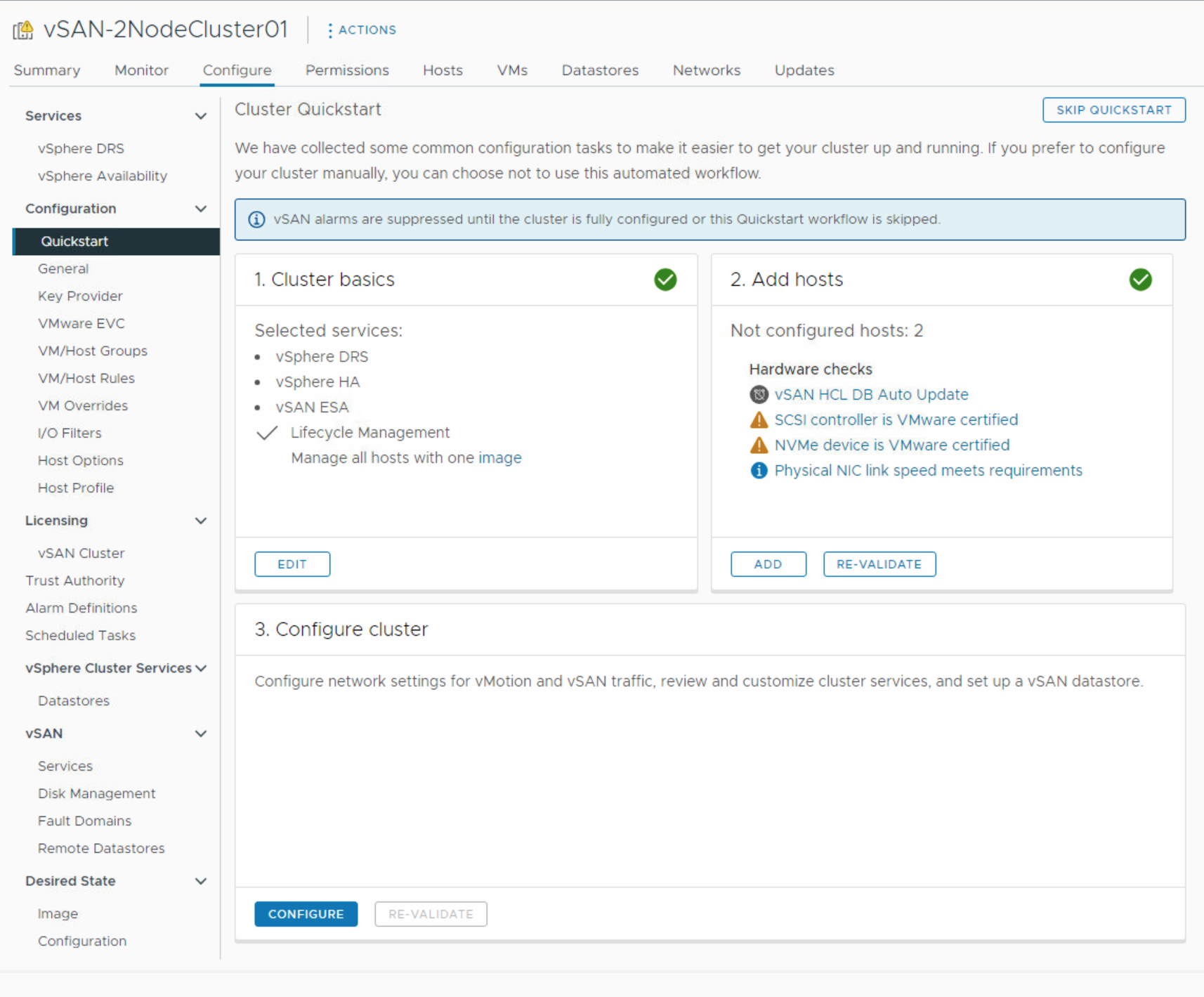Click the info icon beside Physical NIC check
The width and height of the screenshot is (1204, 997).
[x=759, y=470]
